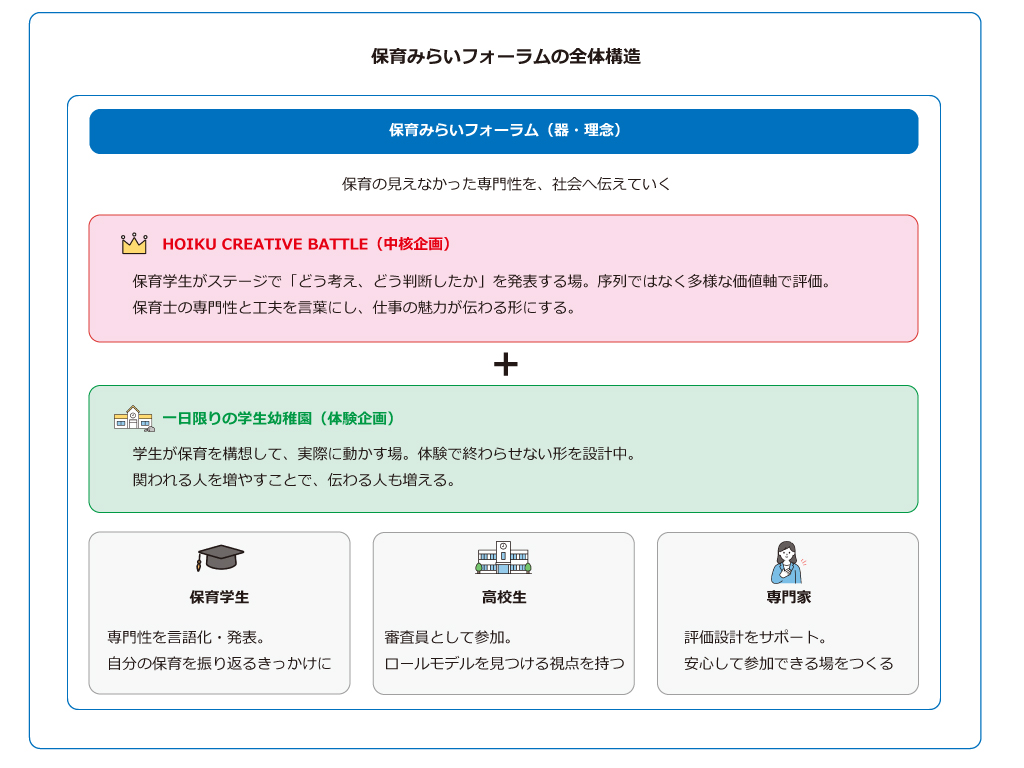Click the 保育学生 card title
Image resolution: width=1024 pixels, height=768 pixels.
[219, 597]
